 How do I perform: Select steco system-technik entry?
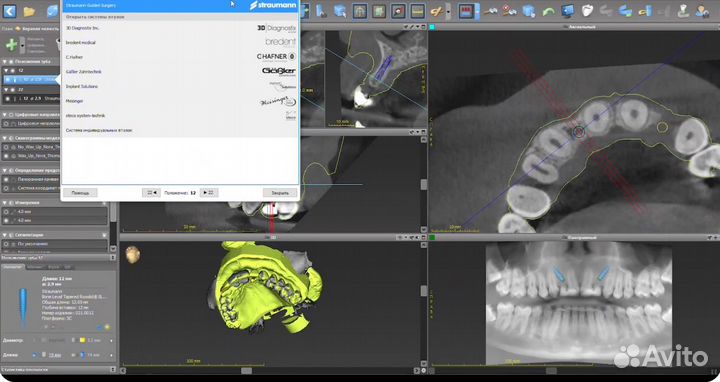click(x=180, y=116)
